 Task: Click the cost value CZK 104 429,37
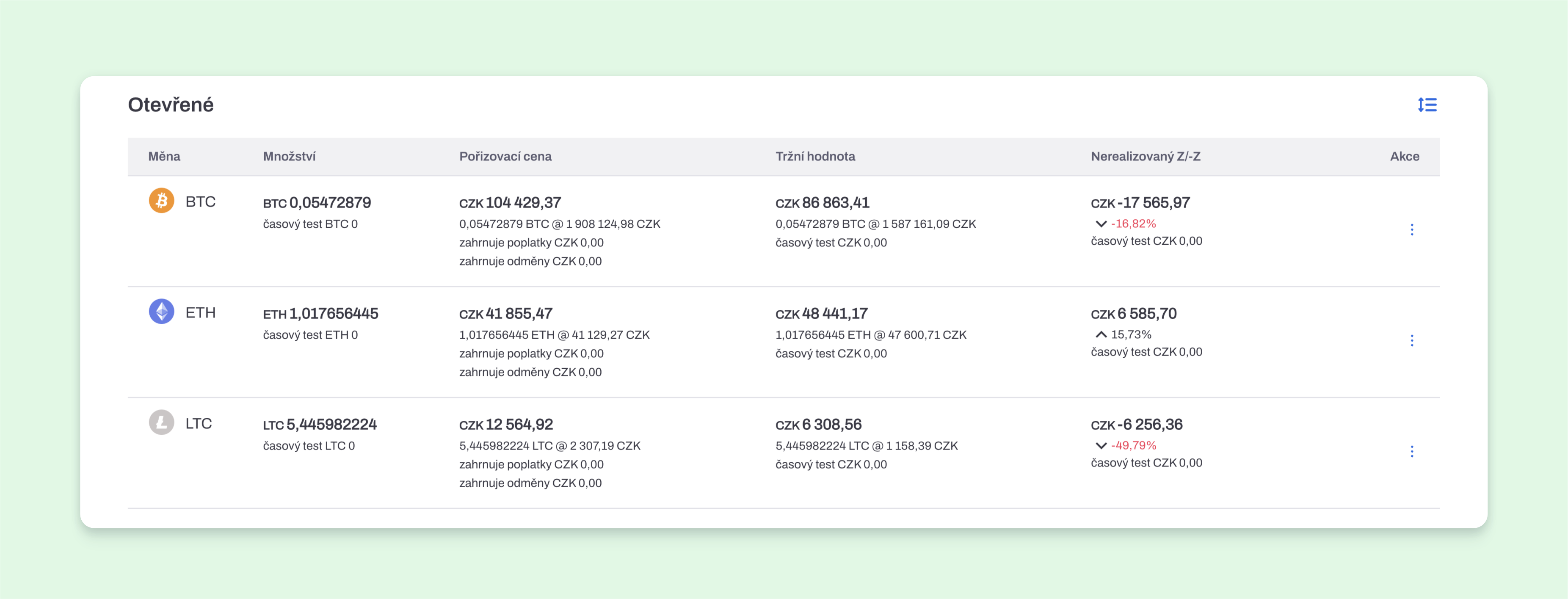pos(510,203)
